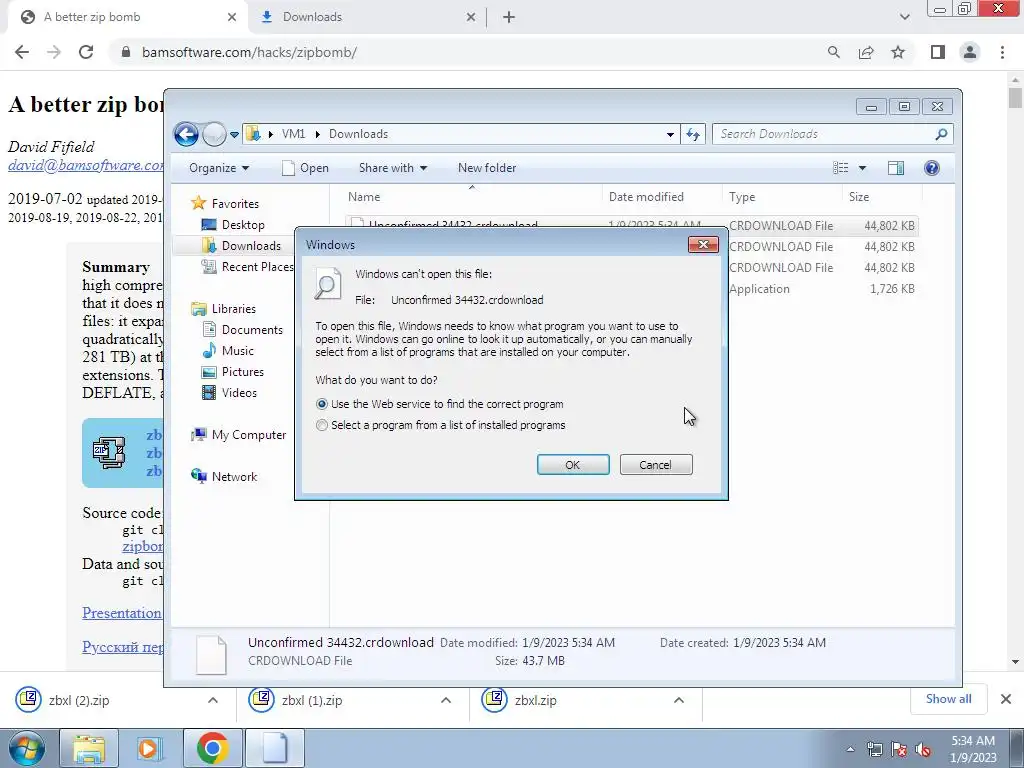
Task: Click the Explorer forward navigation arrow
Action: click(214, 135)
